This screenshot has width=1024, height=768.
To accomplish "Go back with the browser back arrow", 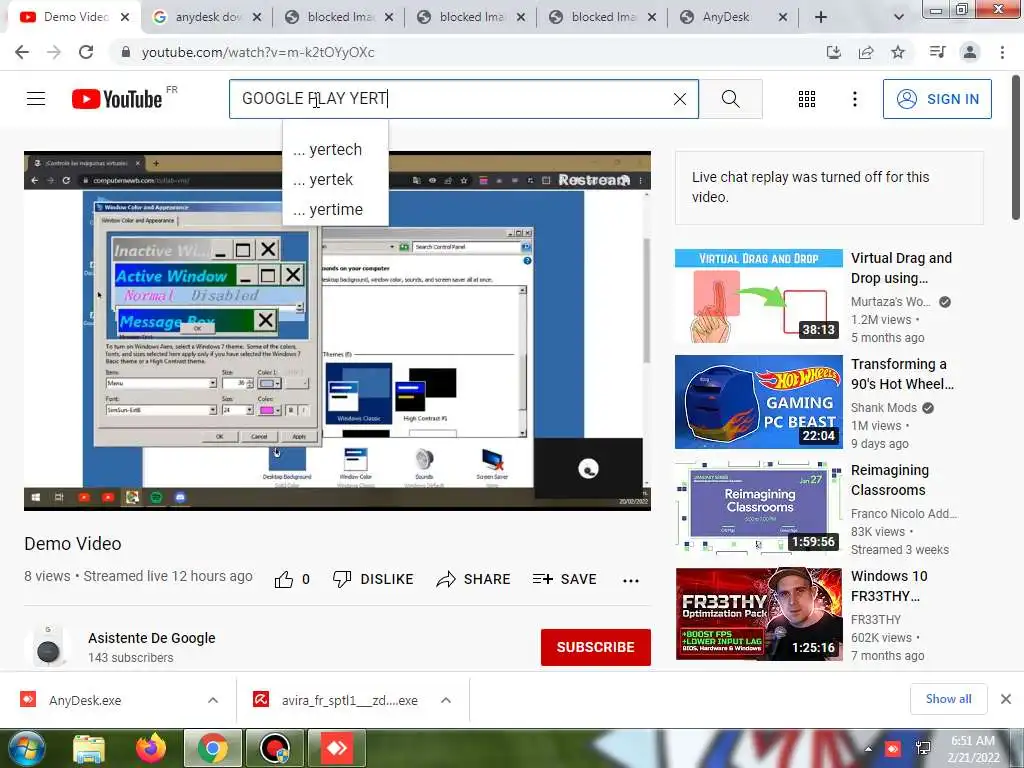I will (x=22, y=52).
